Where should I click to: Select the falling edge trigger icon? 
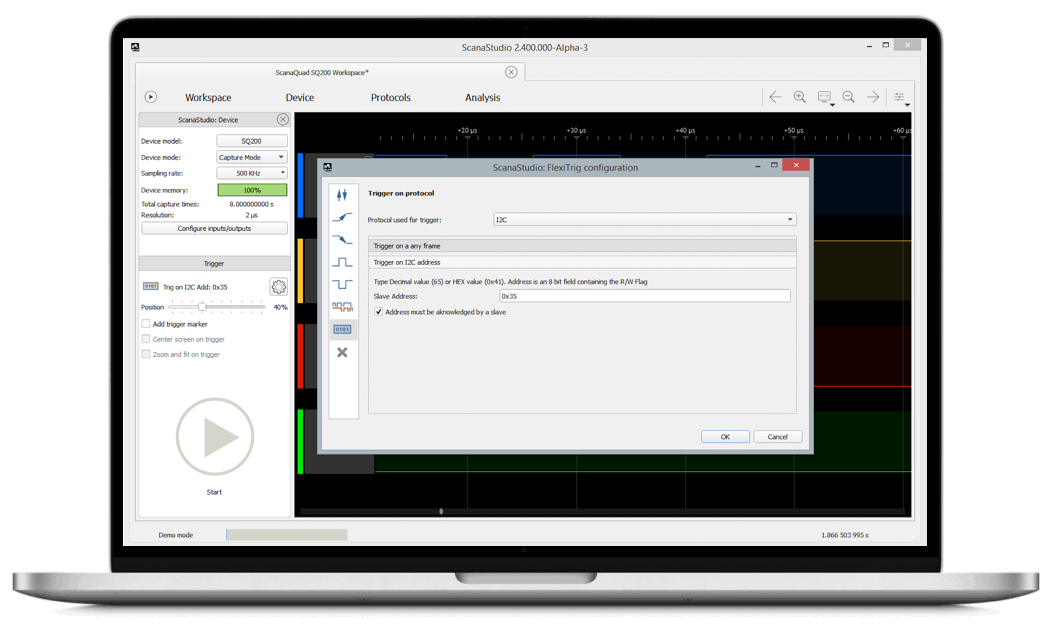(x=342, y=240)
